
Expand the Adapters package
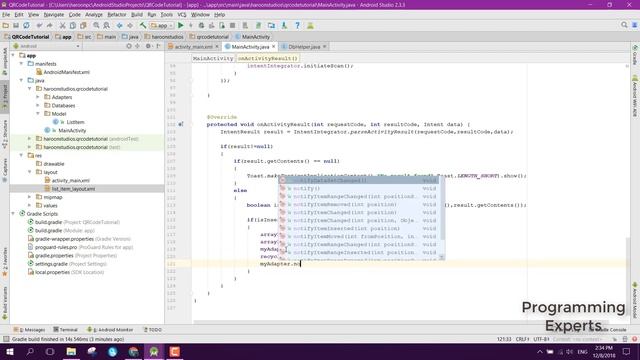(x=38, y=97)
